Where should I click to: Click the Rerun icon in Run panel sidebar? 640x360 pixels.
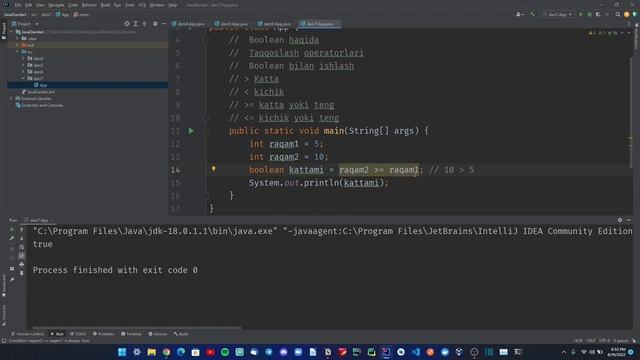click(x=12, y=230)
